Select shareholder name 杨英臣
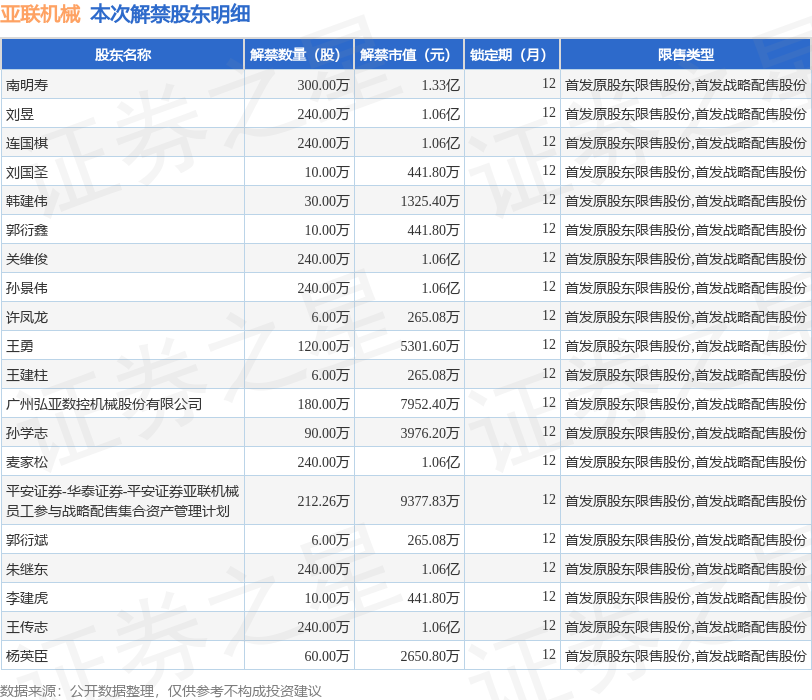 (27, 656)
